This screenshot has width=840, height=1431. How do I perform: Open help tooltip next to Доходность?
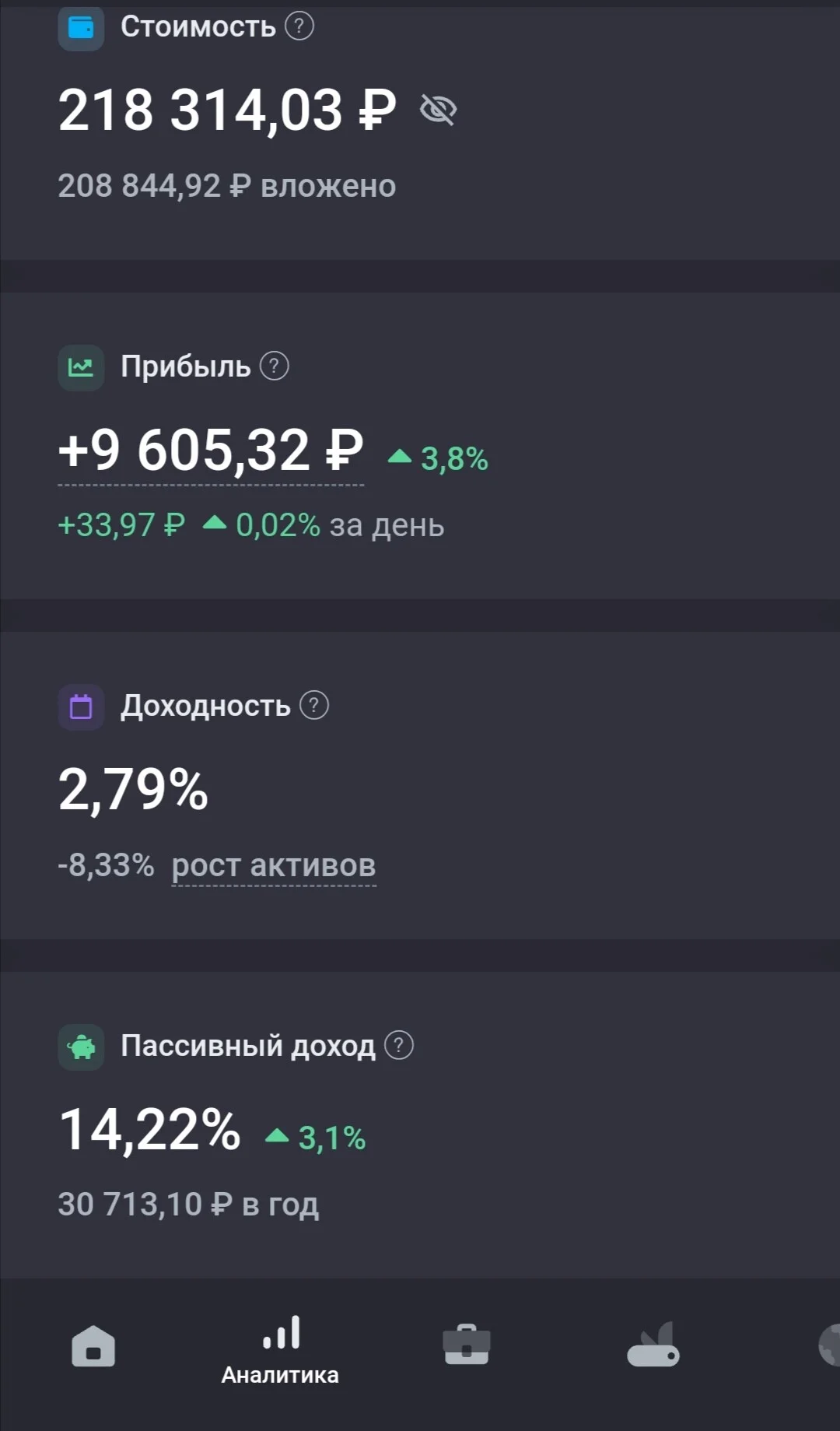314,705
